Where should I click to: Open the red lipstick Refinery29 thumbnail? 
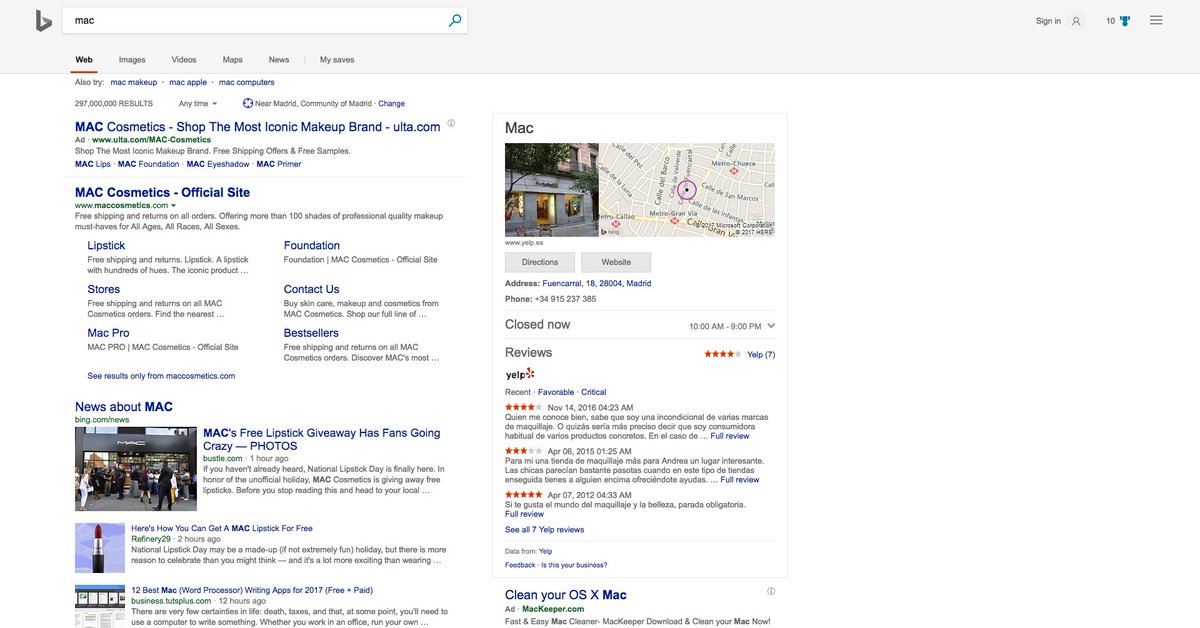[100, 548]
